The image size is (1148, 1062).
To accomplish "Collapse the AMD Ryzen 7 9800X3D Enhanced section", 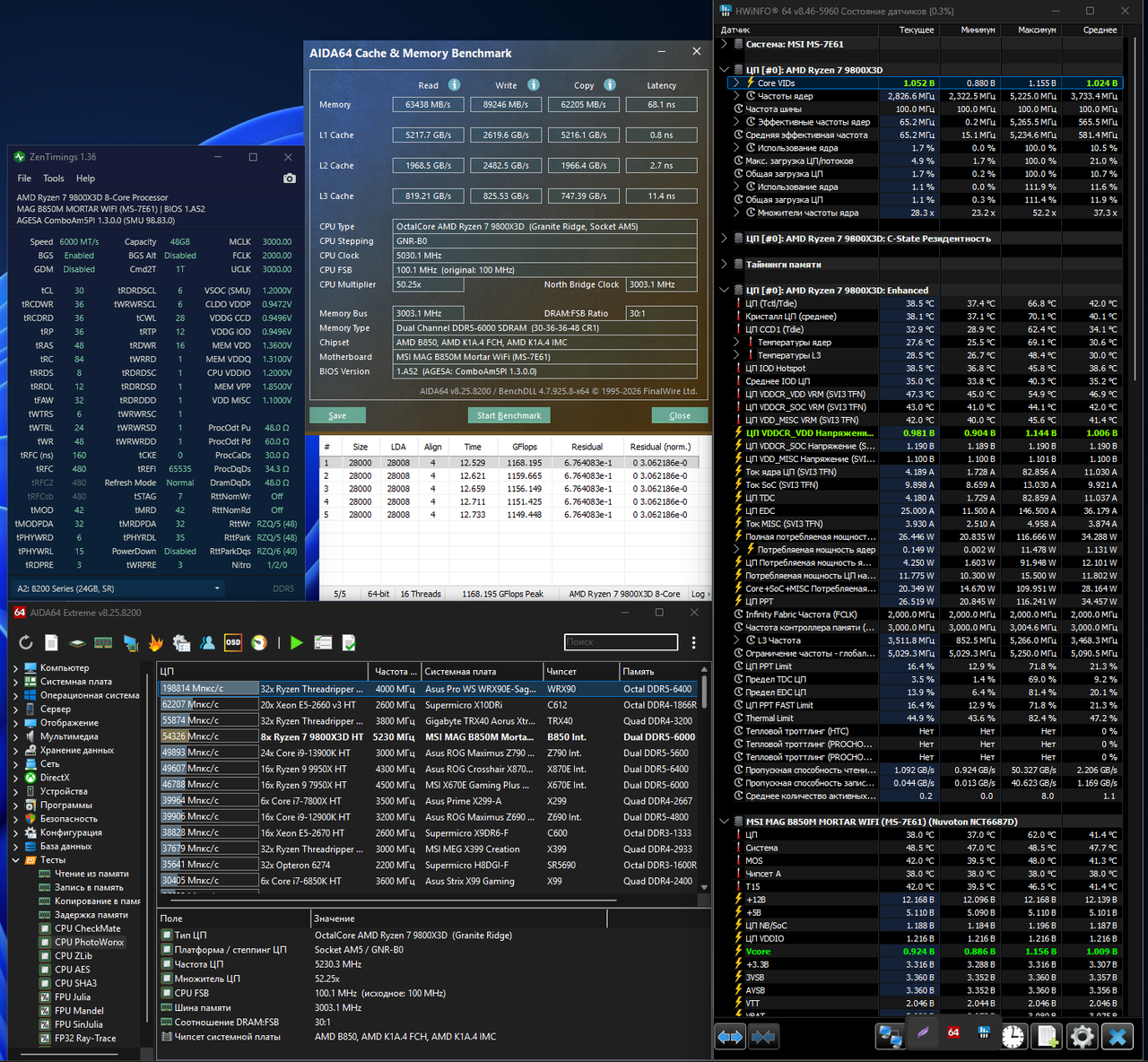I will click(724, 291).
